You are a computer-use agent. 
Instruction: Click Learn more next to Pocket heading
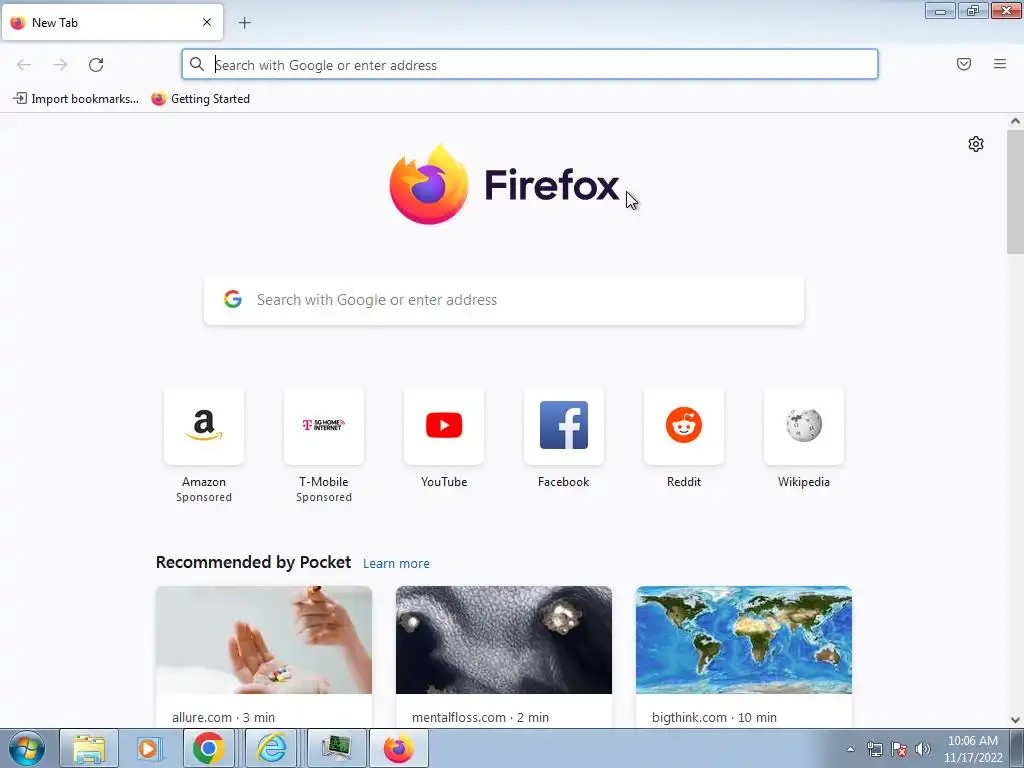pyautogui.click(x=396, y=563)
